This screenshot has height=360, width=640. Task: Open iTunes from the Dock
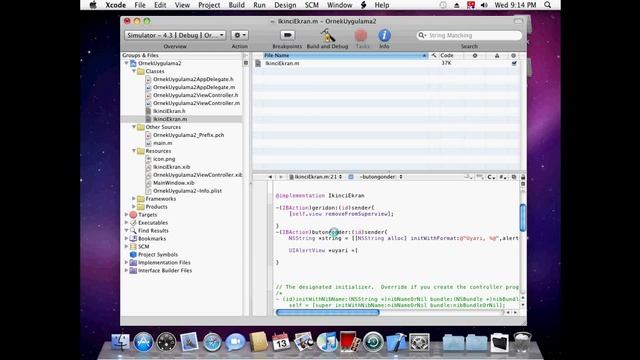tap(327, 342)
